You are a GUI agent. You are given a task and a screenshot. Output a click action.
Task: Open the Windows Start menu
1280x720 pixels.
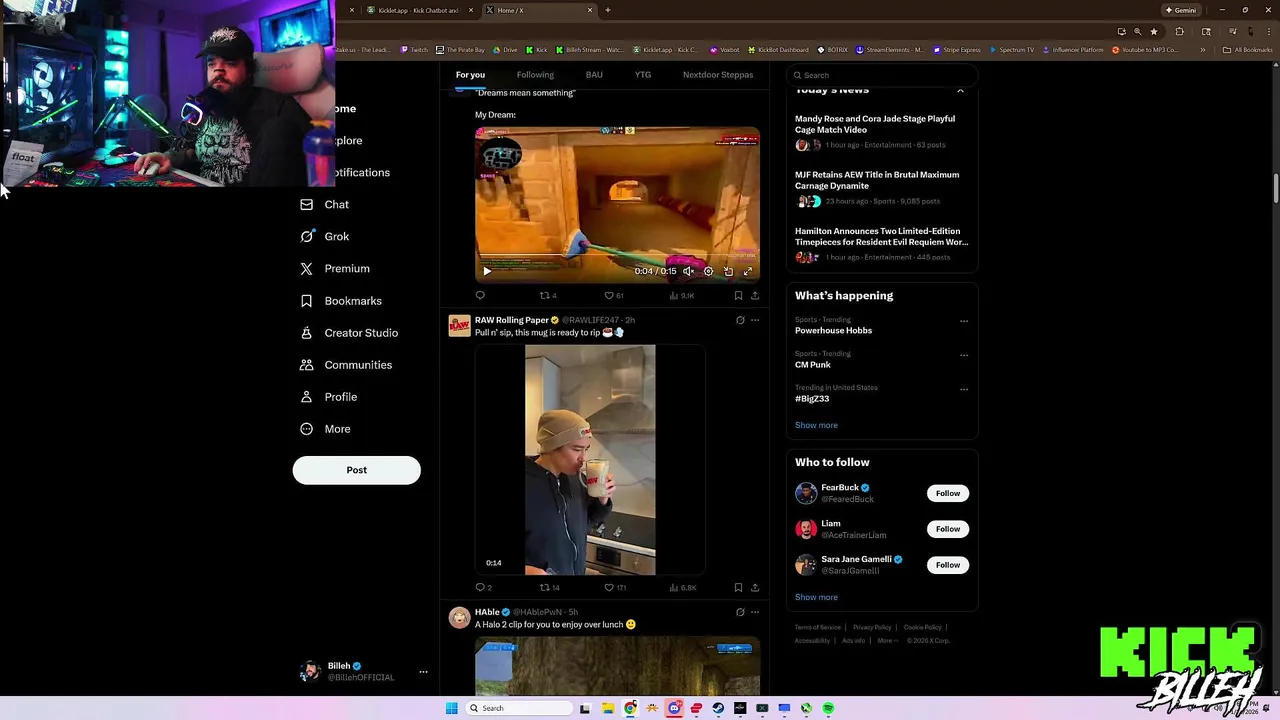point(452,708)
